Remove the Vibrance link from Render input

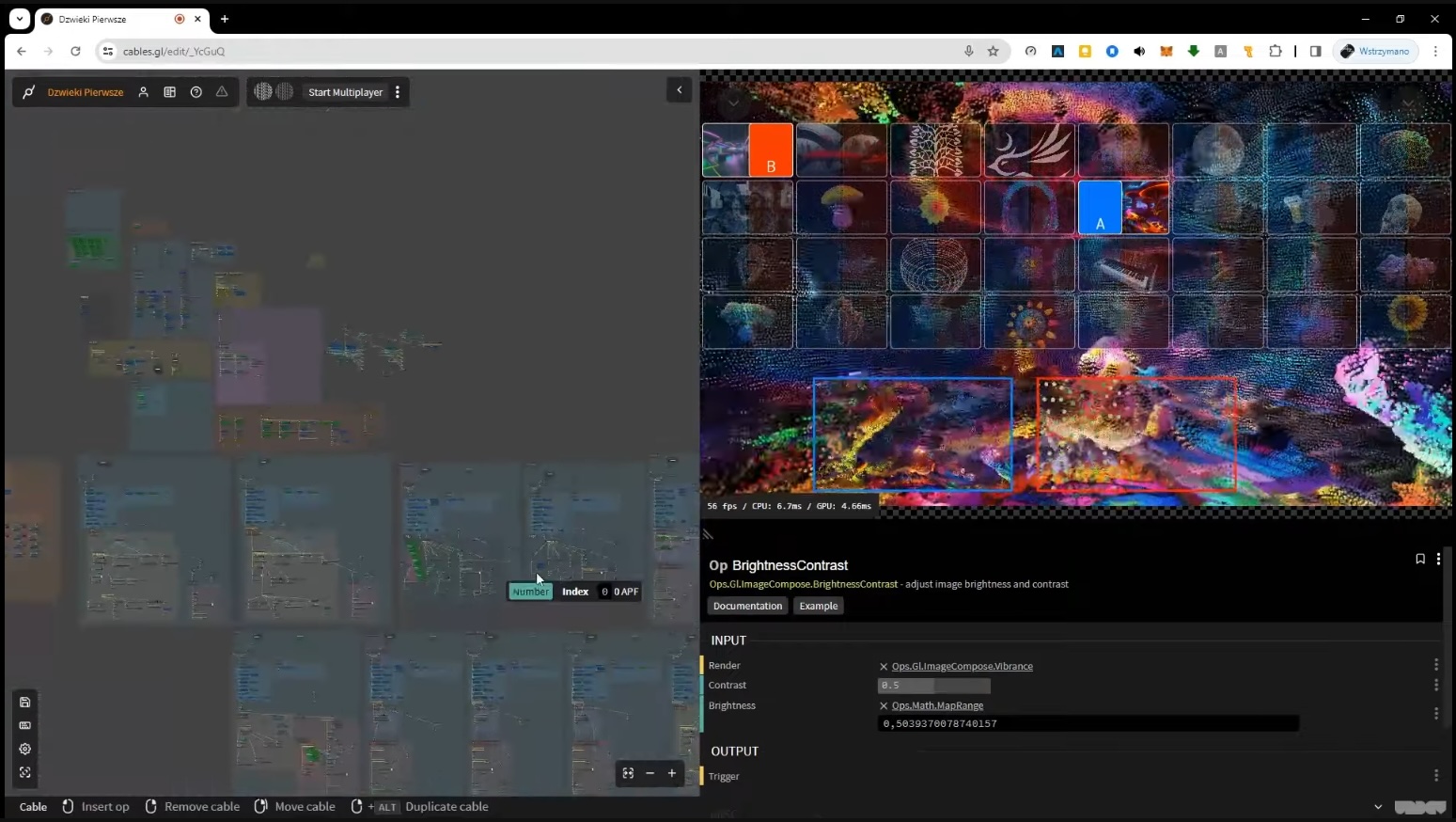[884, 667]
